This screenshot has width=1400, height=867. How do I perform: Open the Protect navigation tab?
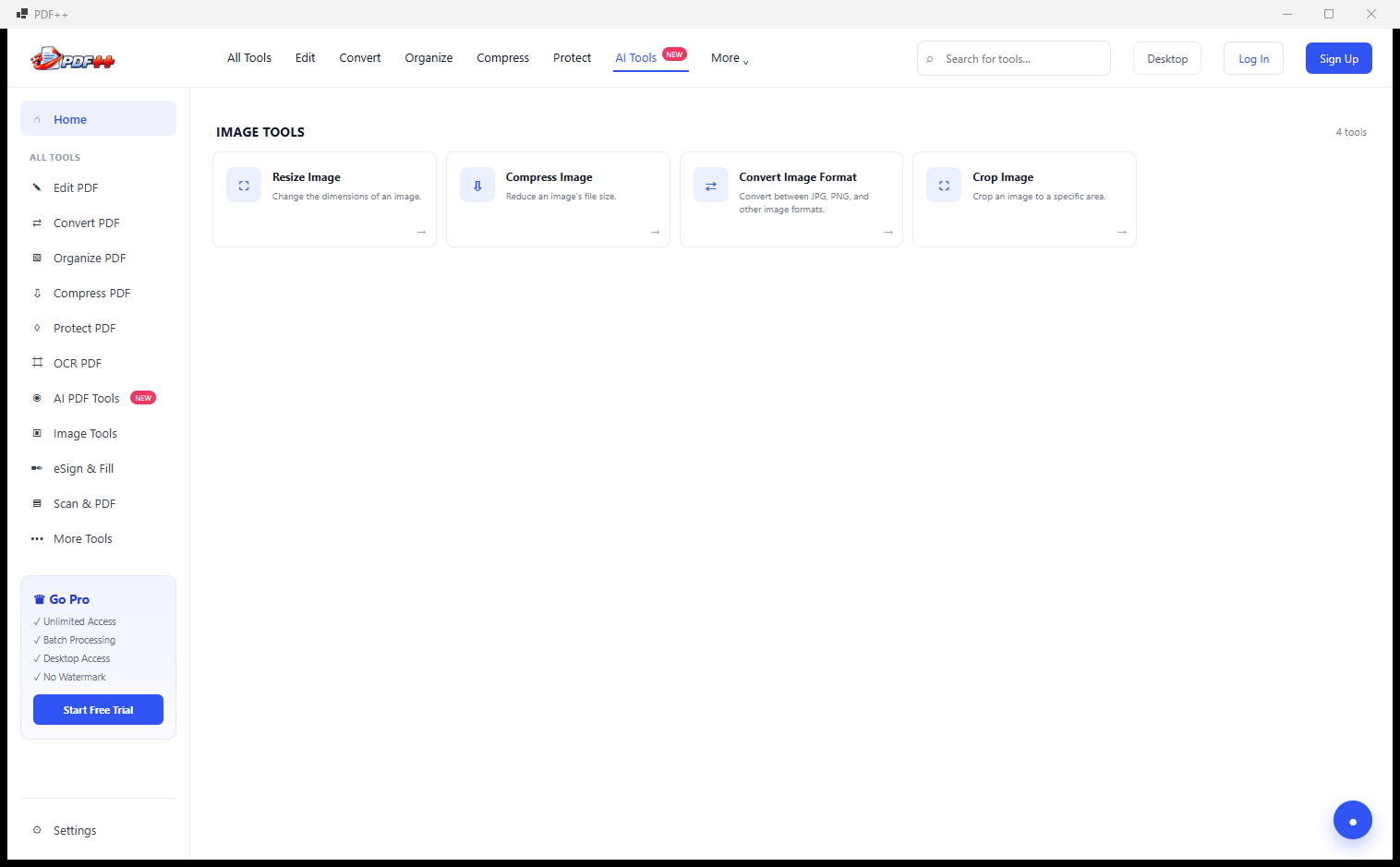pos(573,58)
